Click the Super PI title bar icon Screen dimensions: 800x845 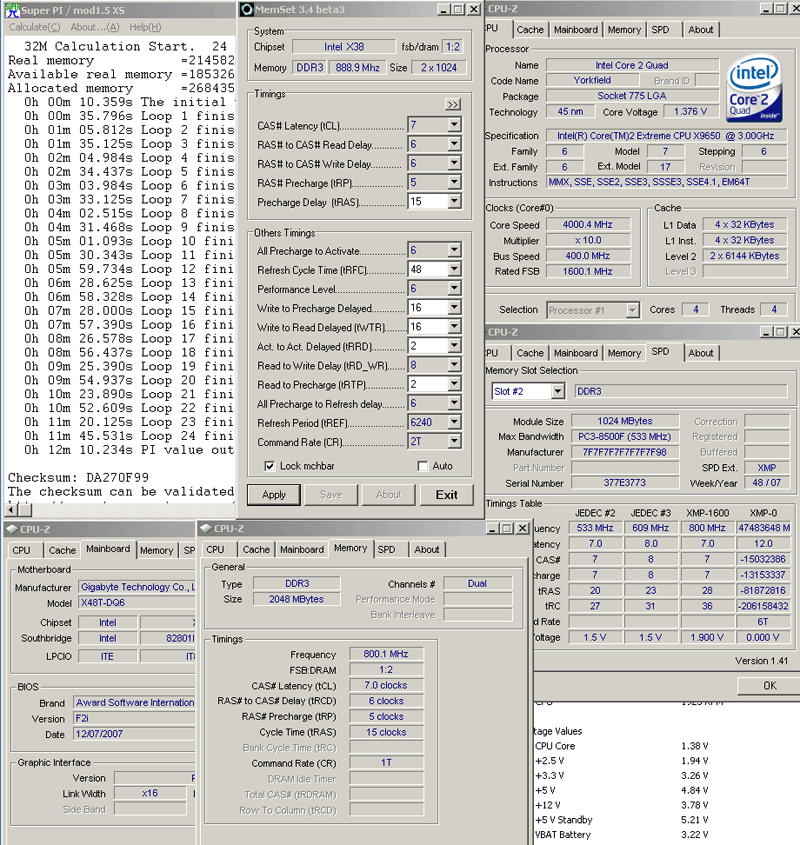[12, 10]
